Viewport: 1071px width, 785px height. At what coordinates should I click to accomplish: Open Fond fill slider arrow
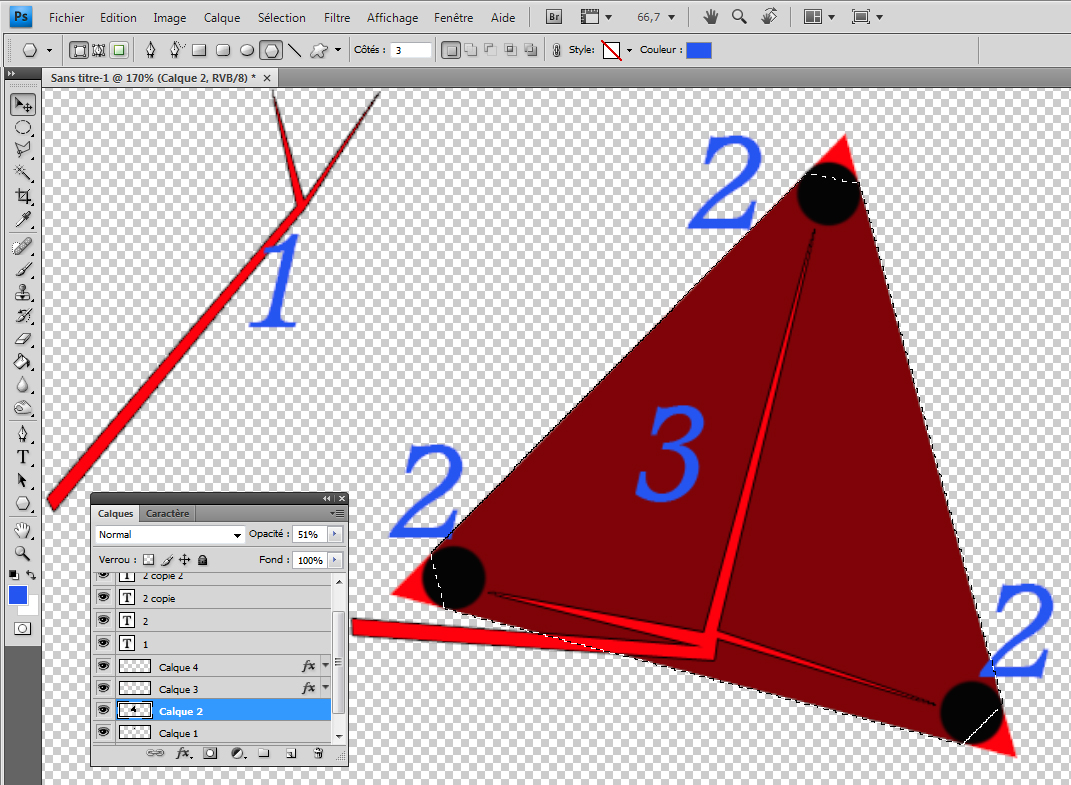point(335,560)
